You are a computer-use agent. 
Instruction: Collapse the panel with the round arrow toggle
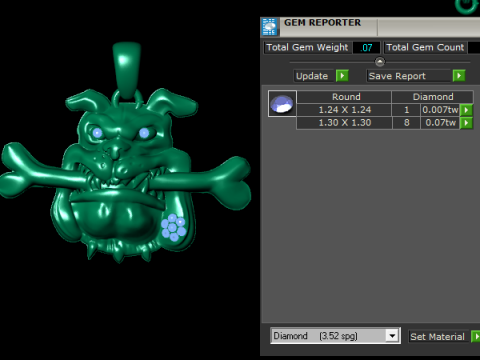click(x=380, y=62)
